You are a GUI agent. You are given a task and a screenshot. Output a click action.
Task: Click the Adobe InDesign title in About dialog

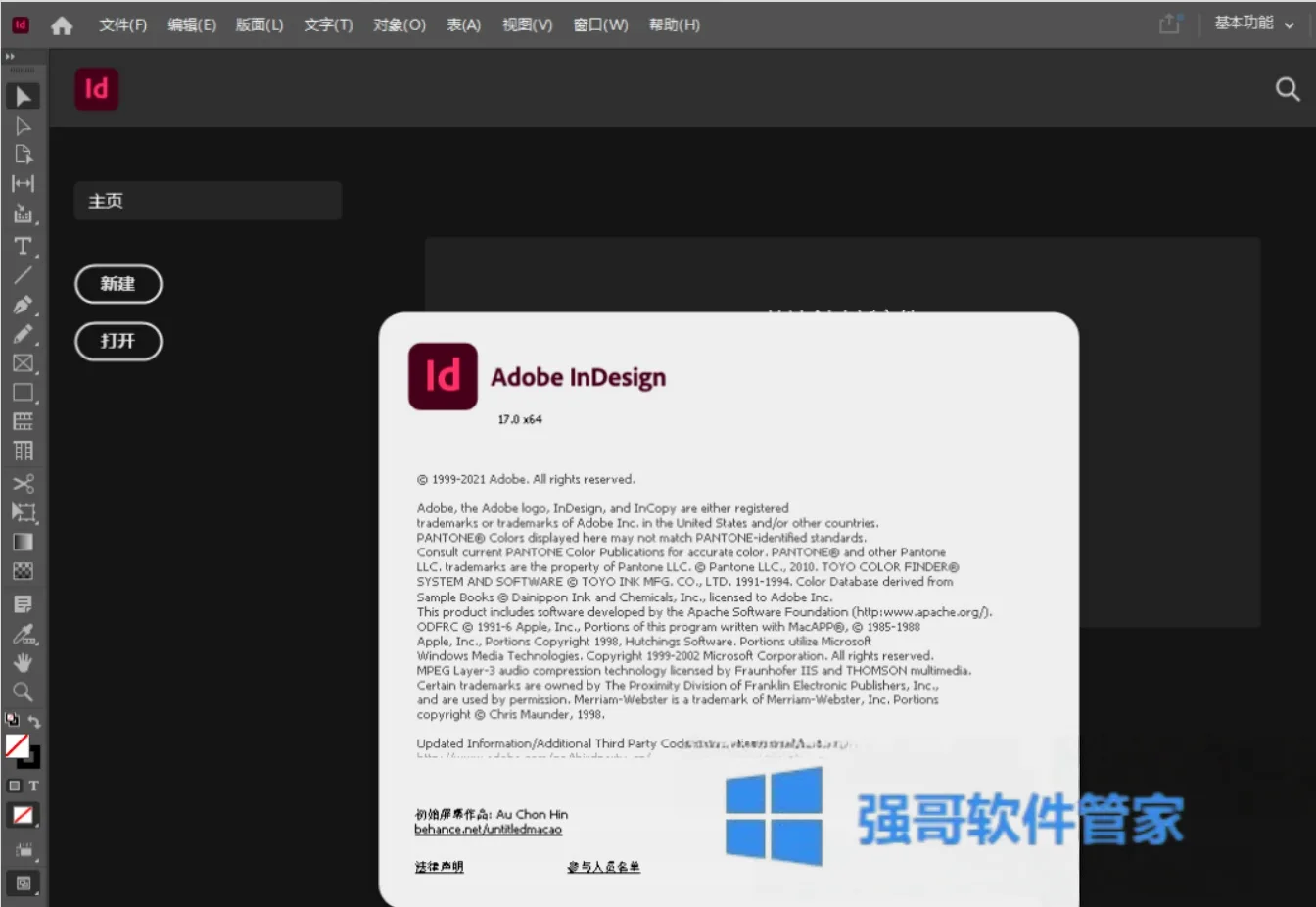pos(578,377)
